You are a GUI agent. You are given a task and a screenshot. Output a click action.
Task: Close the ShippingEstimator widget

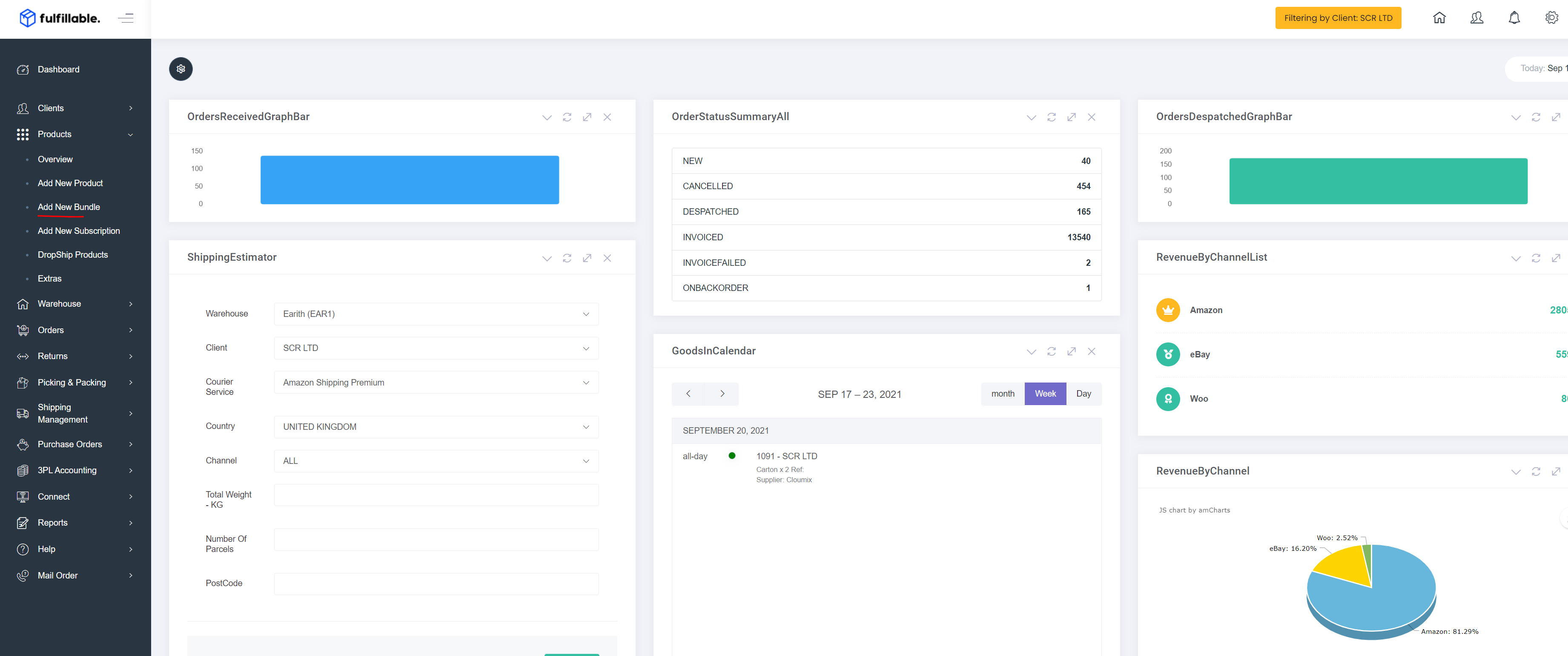[607, 258]
